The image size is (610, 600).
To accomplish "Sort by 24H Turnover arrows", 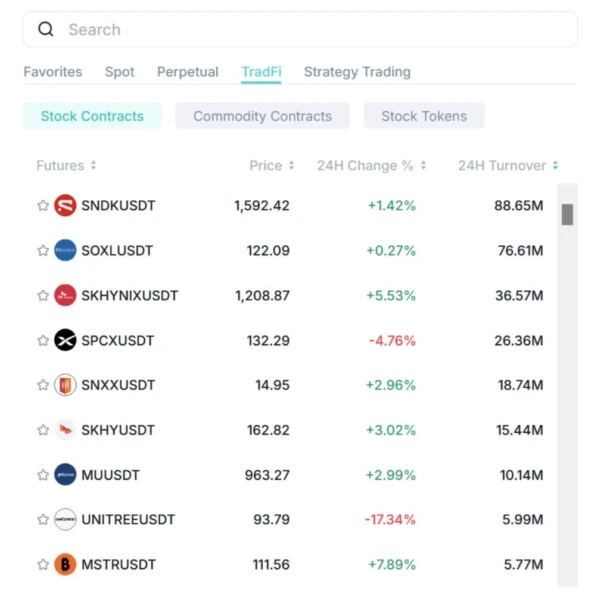I will tap(556, 165).
